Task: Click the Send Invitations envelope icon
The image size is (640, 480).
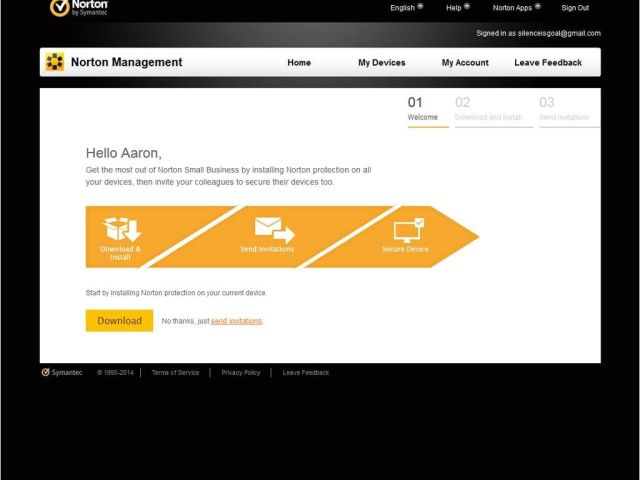Action: point(273,229)
